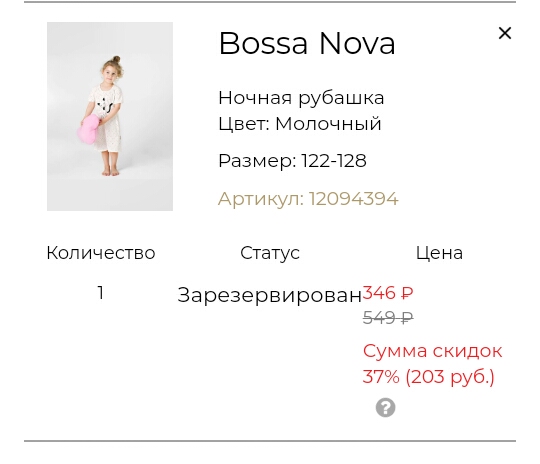The height and width of the screenshot is (464, 540).
Task: Click the Bossa Nova brand title
Action: [307, 43]
